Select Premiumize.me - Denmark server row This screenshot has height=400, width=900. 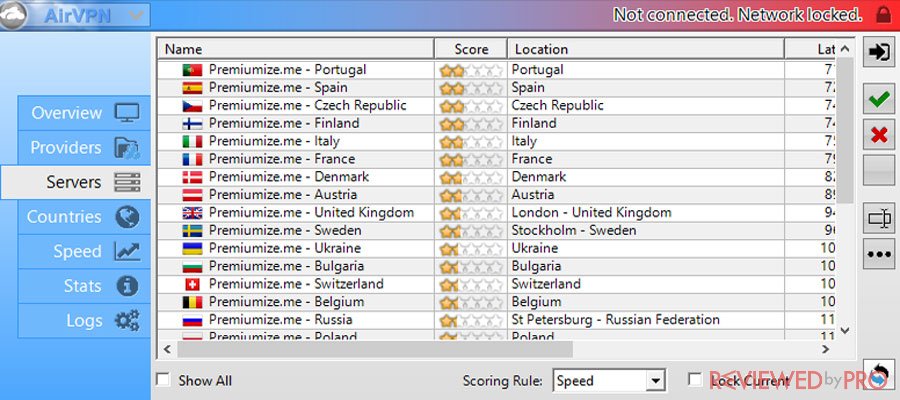[x=497, y=177]
